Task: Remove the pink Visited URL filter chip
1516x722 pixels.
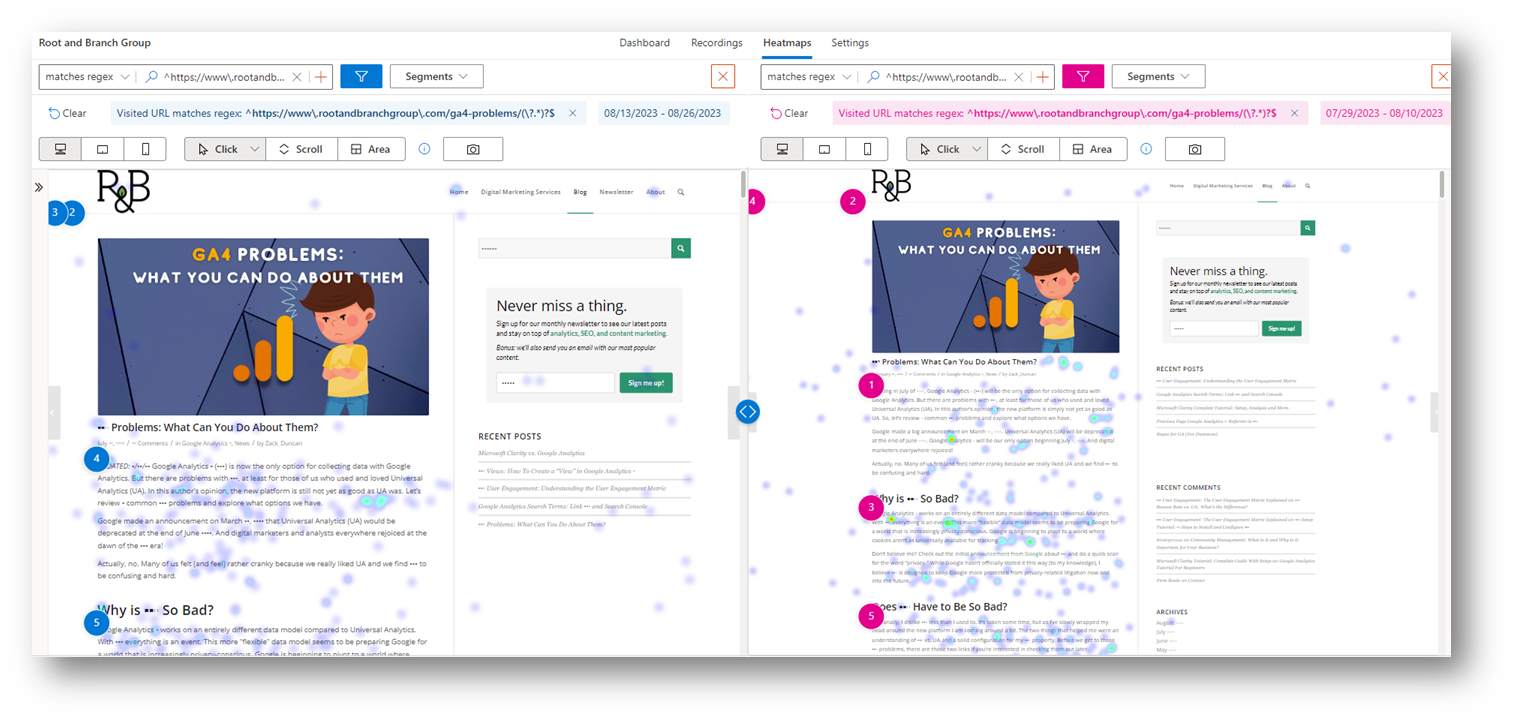Action: [1294, 113]
